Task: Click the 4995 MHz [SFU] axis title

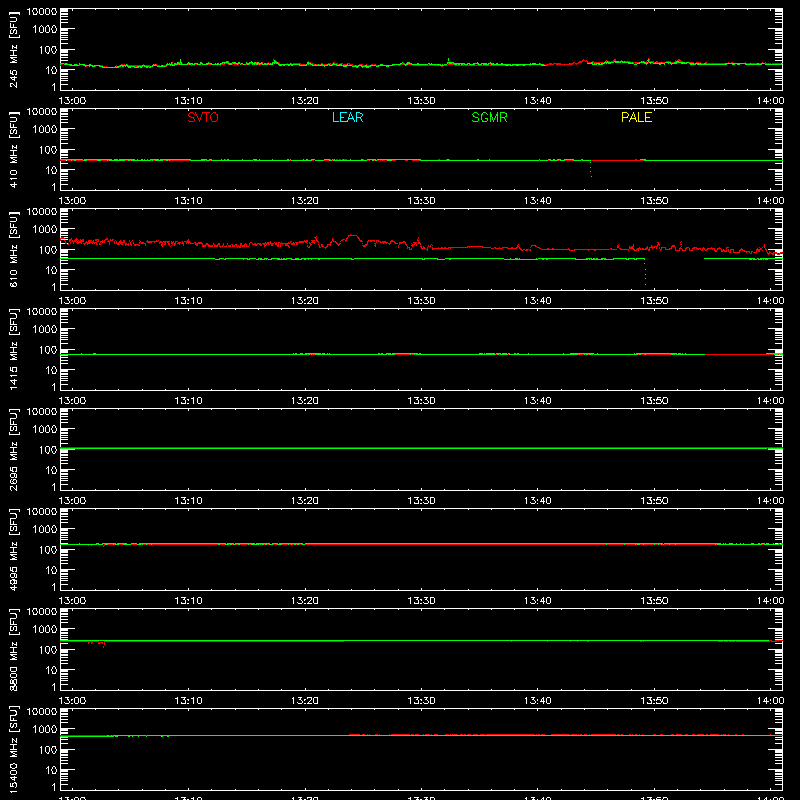Action: [14, 549]
